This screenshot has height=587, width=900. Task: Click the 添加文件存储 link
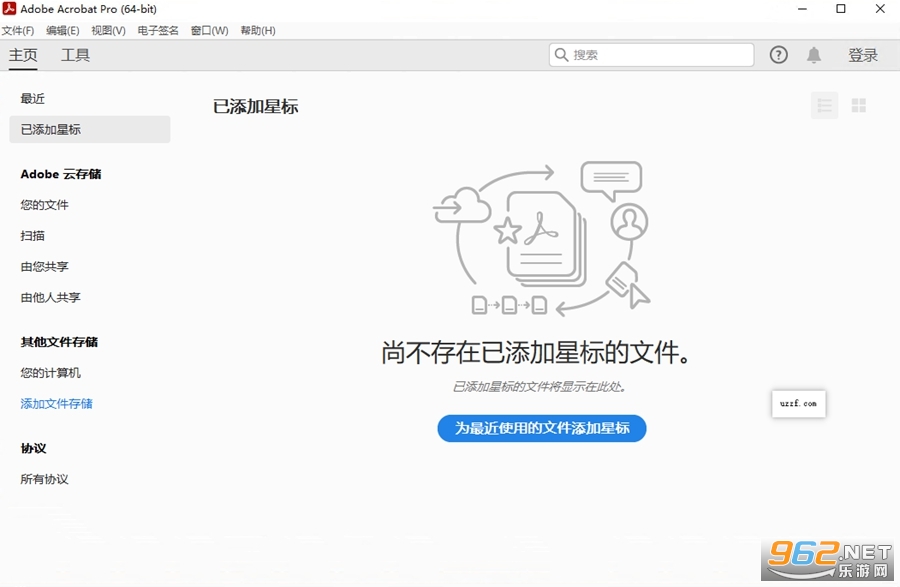[56, 404]
